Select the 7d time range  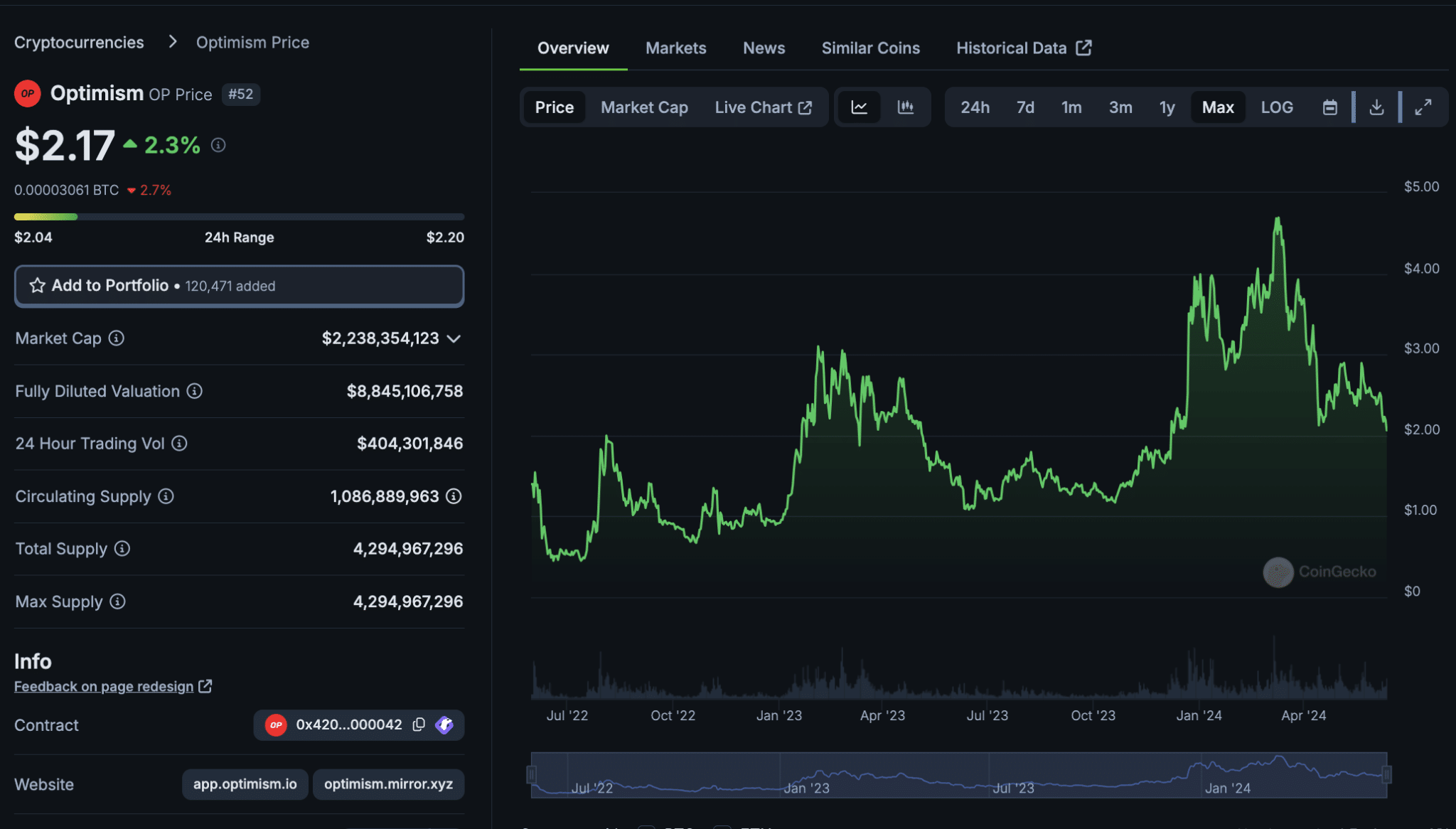point(1024,107)
